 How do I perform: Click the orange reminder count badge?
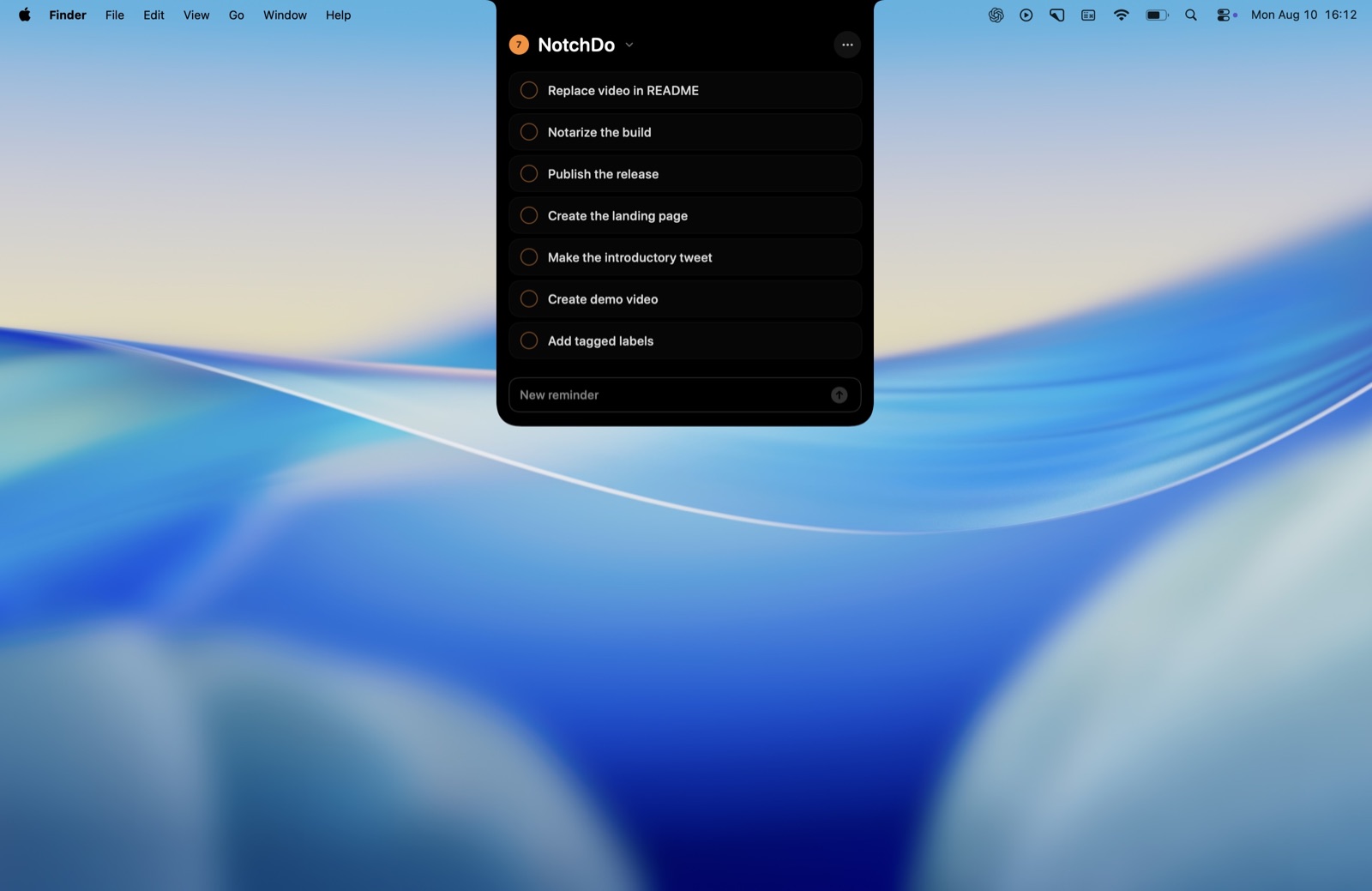(x=519, y=45)
